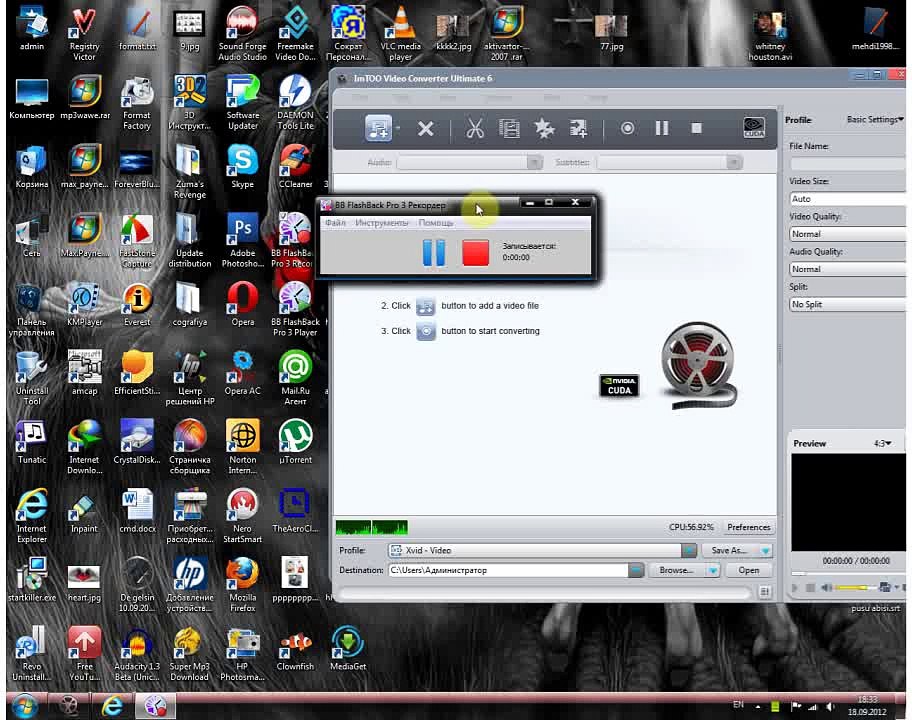Image resolution: width=912 pixels, height=720 pixels.
Task: Open the Video Quality Normal combo box
Action: (847, 234)
